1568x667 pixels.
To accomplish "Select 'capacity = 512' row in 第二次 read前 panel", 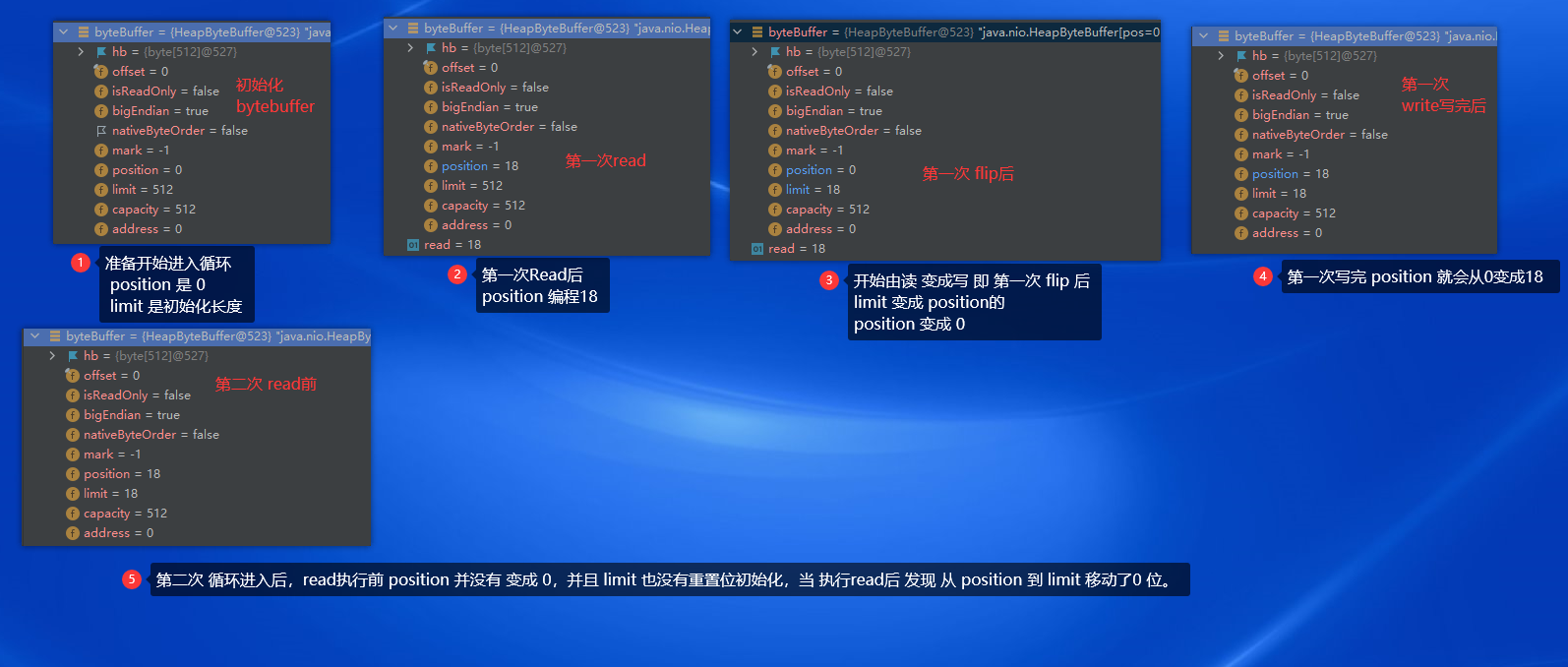I will click(125, 514).
